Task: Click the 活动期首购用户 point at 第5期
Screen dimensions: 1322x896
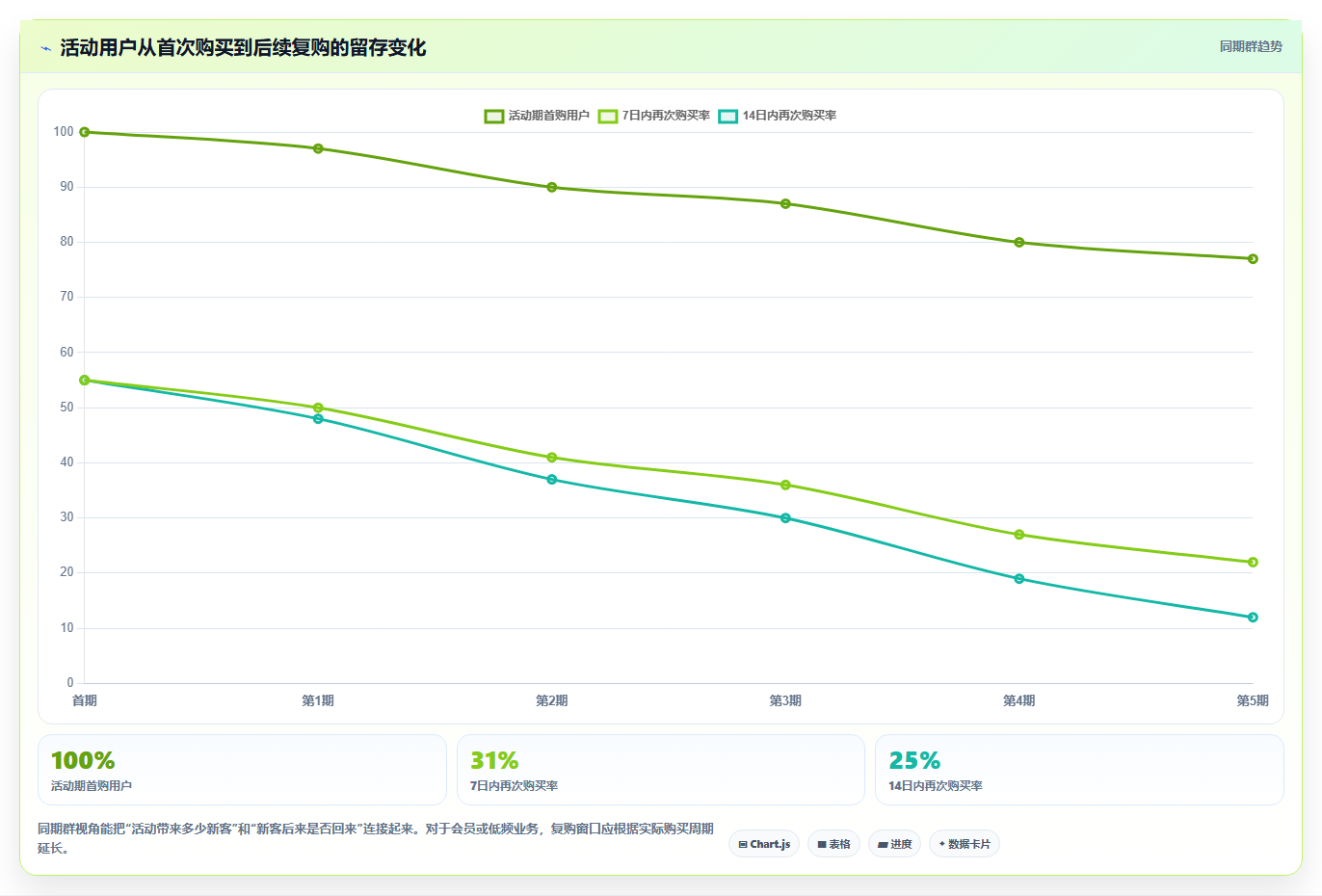Action: pos(1253,258)
